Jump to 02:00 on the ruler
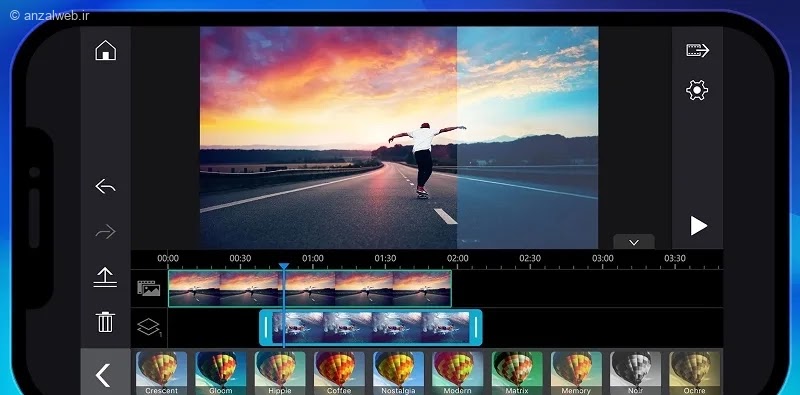Screen dimensions: 800x395 pyautogui.click(x=458, y=258)
